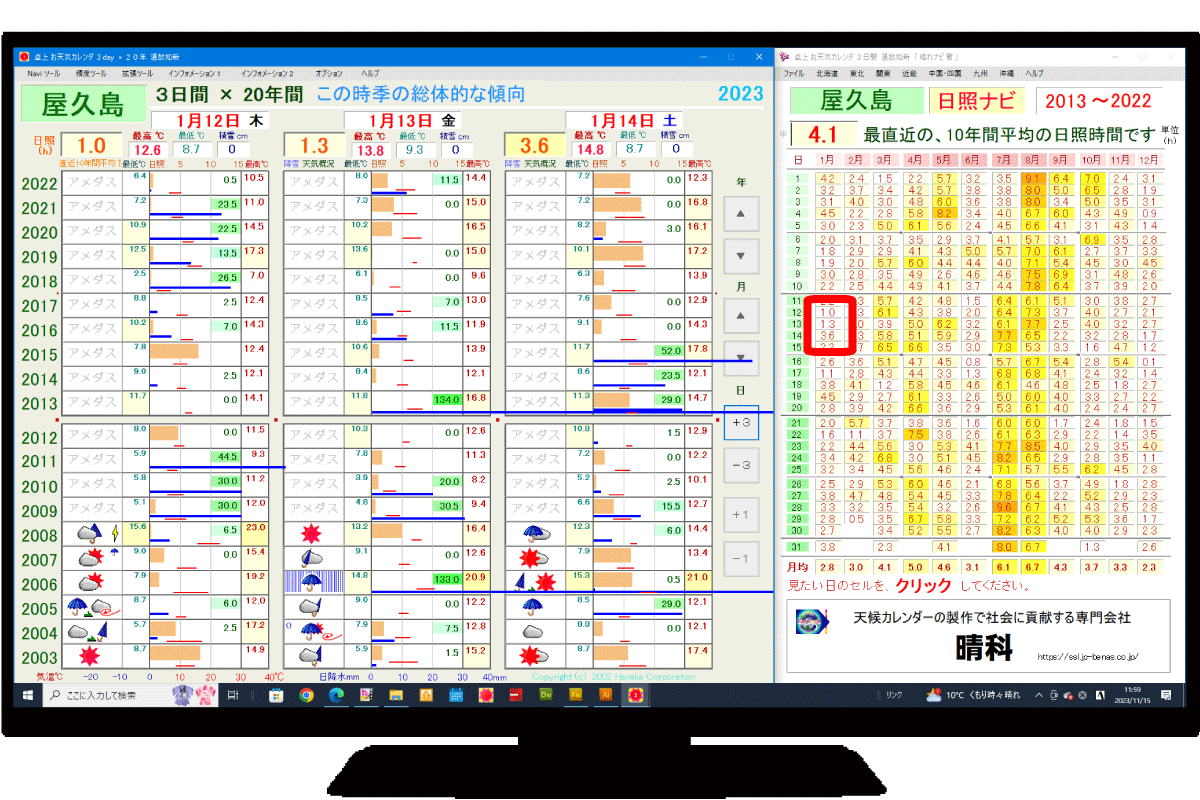Image resolution: width=1200 pixels, height=800 pixels.
Task: Click the year down arrow button
Action: pos(740,256)
